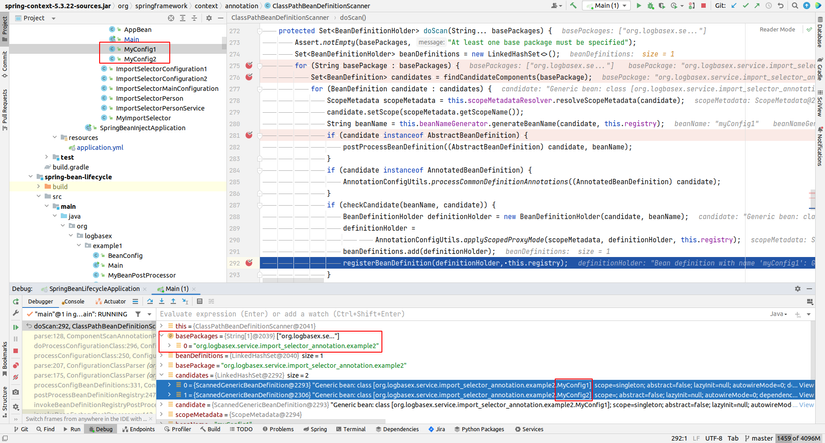Select MyConfig1 in the project tree
Screen dimensions: 825x443
point(140,48)
